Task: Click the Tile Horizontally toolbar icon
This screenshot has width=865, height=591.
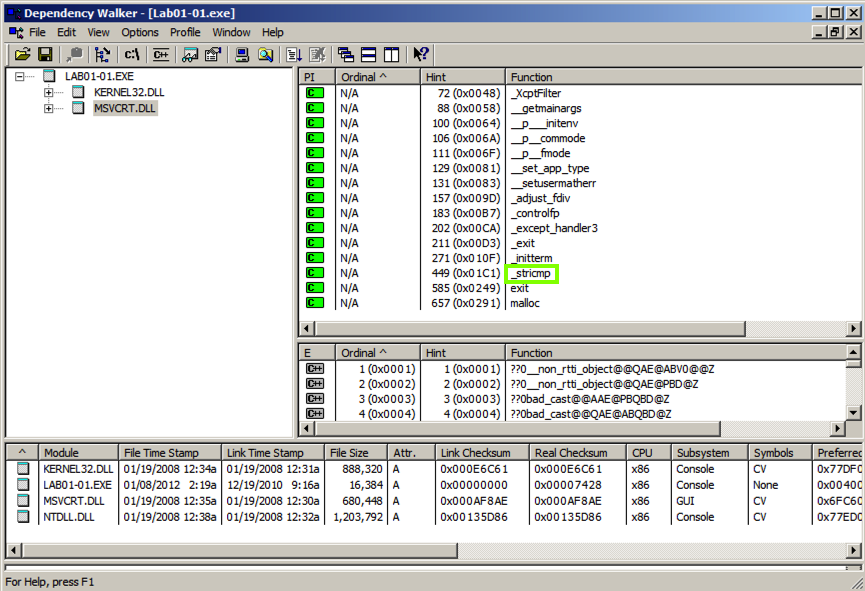Action: pyautogui.click(x=368, y=54)
